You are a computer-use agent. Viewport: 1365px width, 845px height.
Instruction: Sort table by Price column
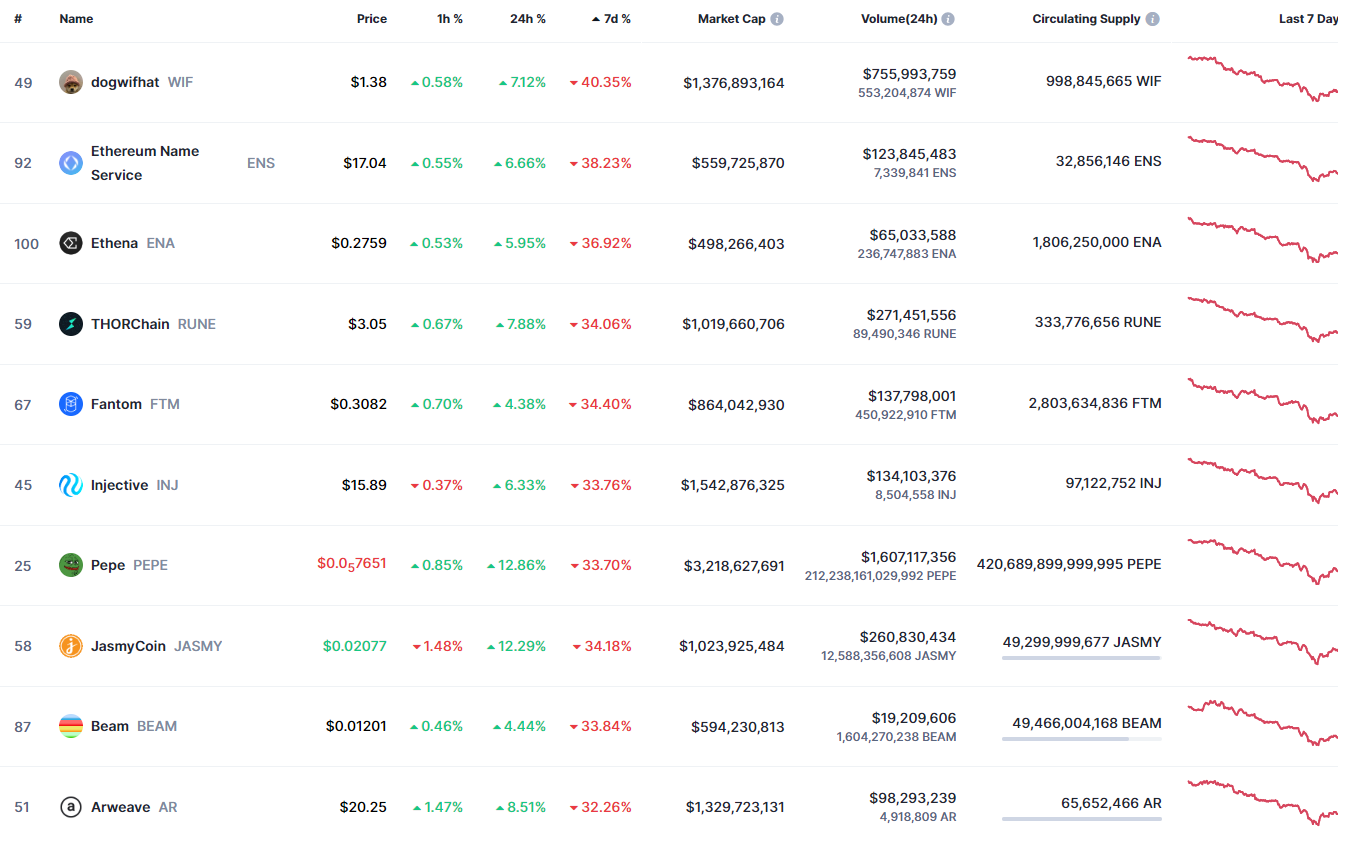tap(372, 19)
